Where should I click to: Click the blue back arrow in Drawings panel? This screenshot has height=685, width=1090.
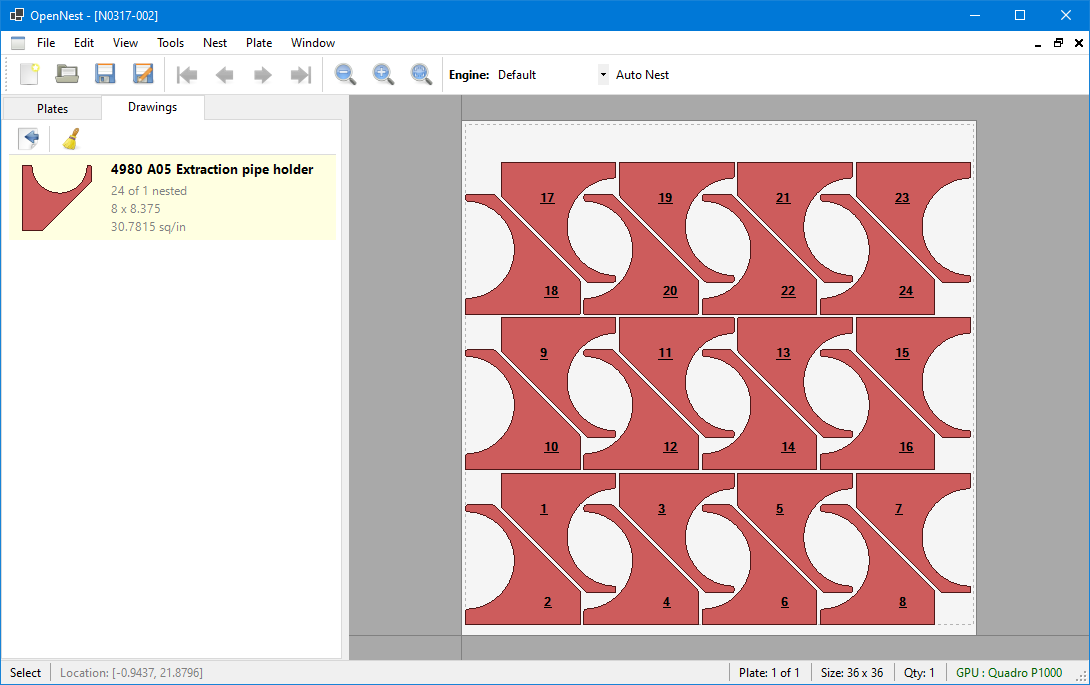(x=31, y=138)
